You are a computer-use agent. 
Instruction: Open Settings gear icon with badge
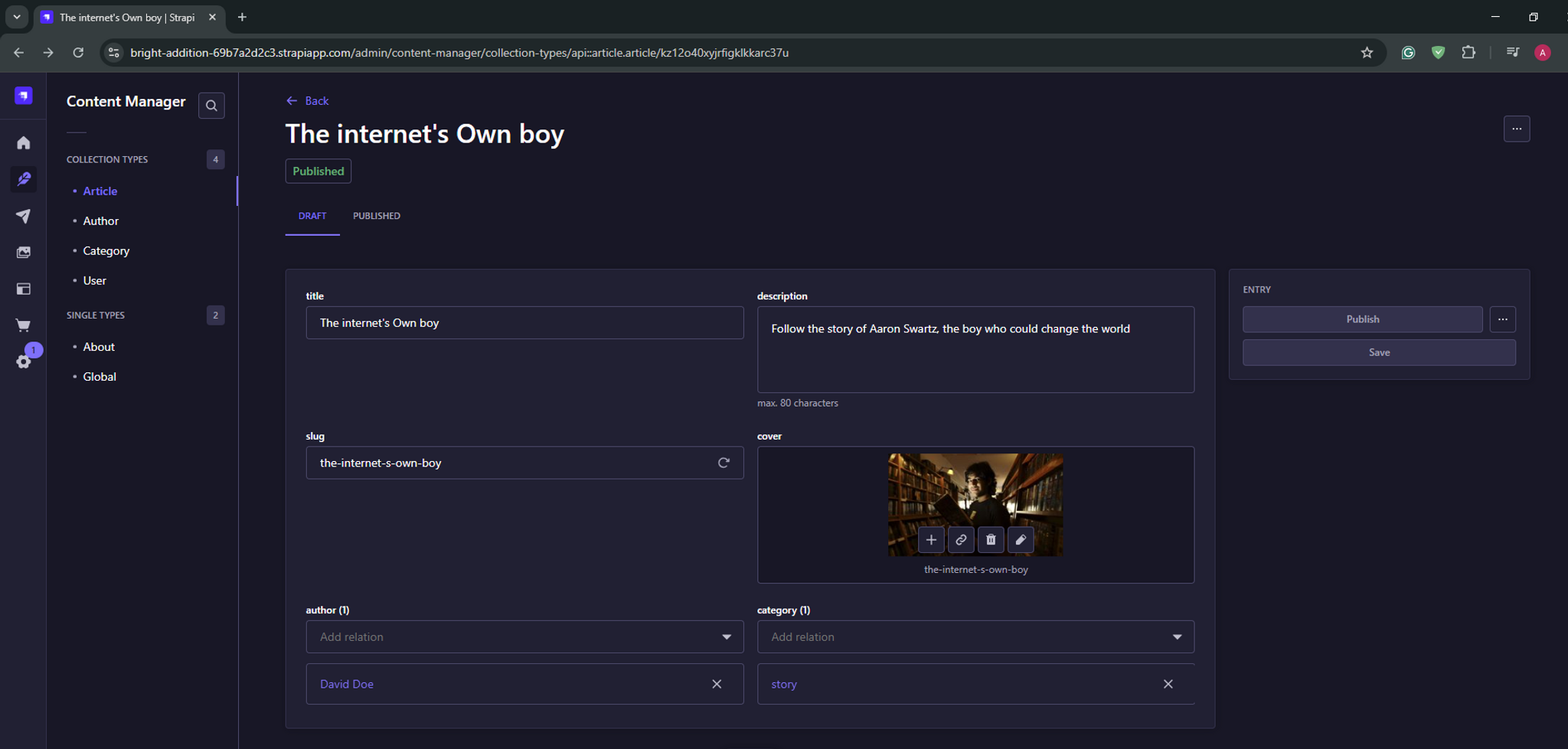pos(24,361)
